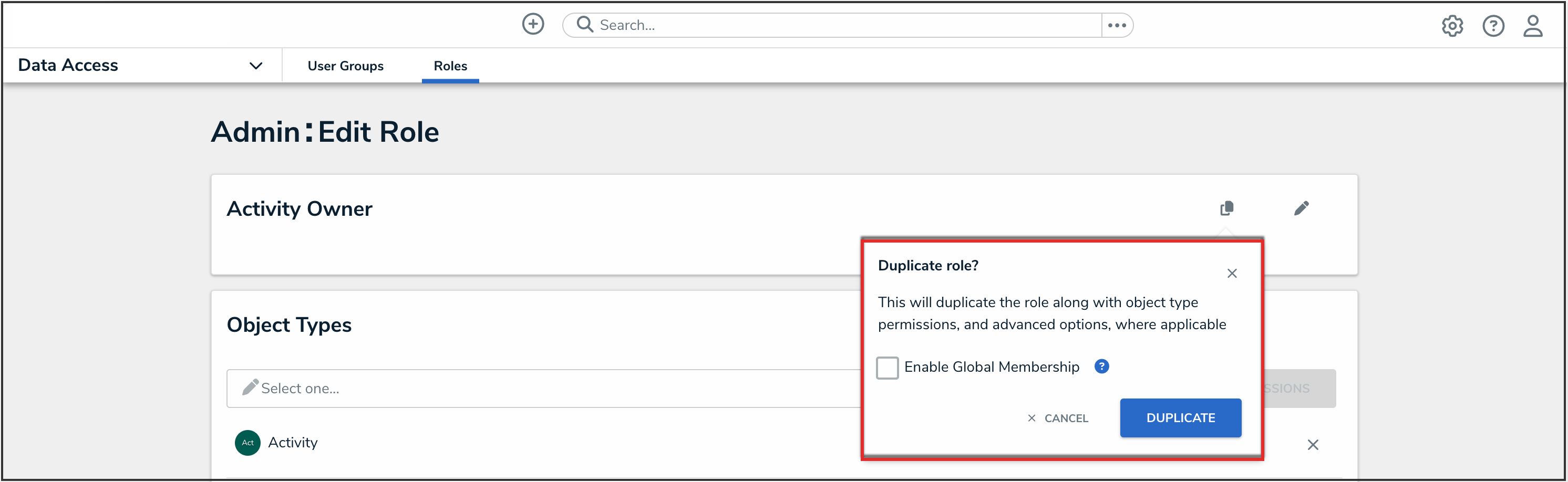Screen dimensions: 1568x482
Task: Open the settings gear icon
Action: 1452,26
